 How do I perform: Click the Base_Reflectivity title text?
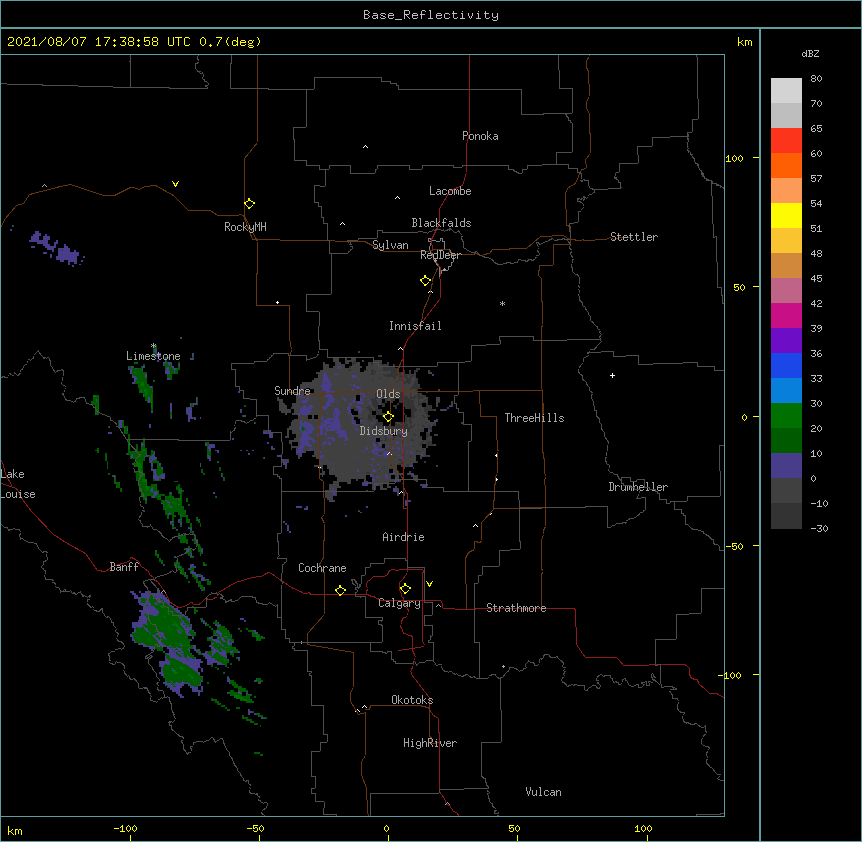coord(431,15)
